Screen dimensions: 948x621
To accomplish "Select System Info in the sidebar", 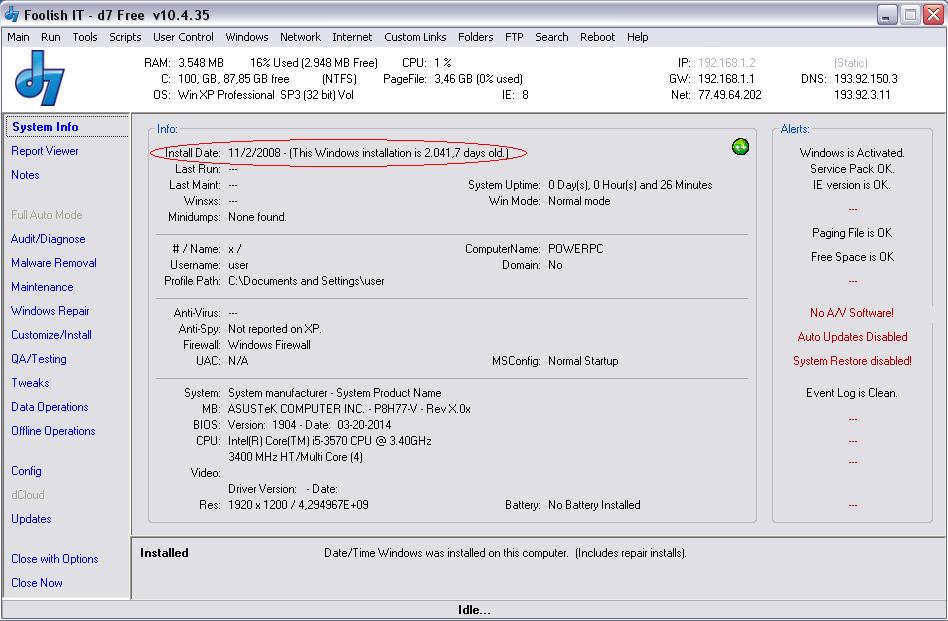I will coord(45,127).
